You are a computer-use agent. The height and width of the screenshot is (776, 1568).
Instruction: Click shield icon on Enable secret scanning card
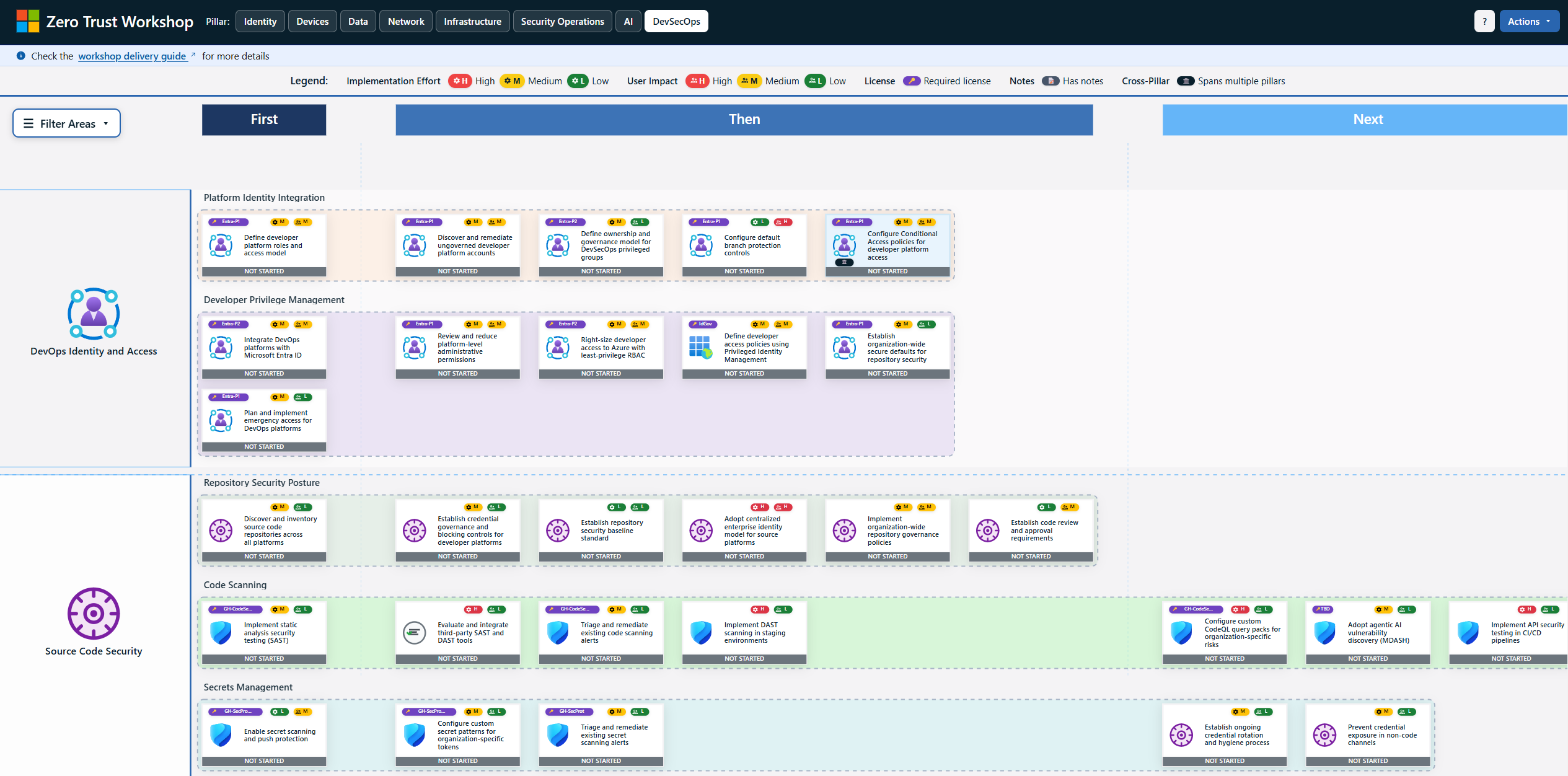point(221,735)
